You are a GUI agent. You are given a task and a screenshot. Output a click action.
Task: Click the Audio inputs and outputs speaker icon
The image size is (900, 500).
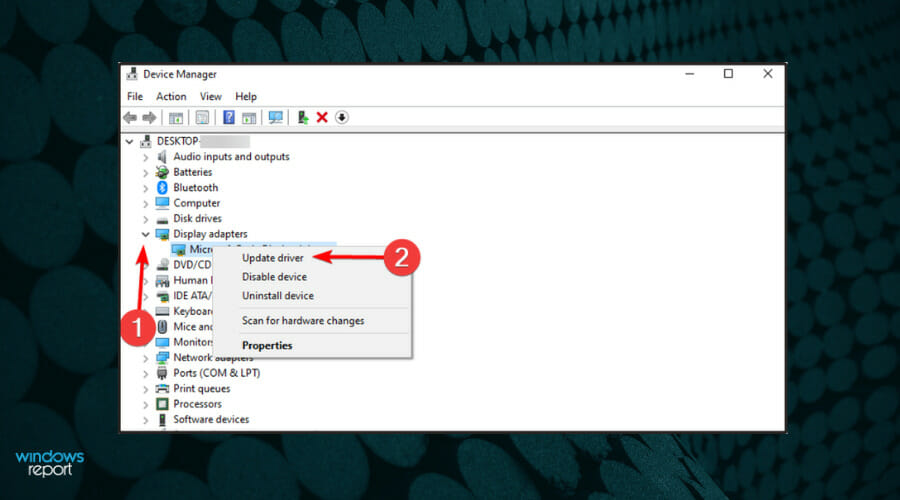pos(162,157)
